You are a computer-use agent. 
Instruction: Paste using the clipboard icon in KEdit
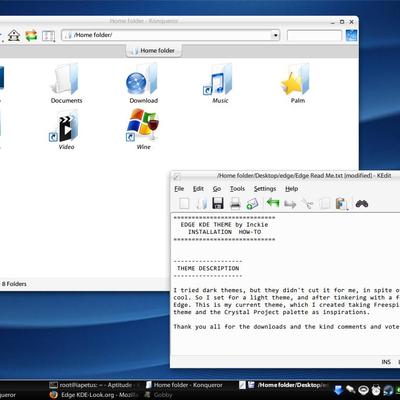342,204
